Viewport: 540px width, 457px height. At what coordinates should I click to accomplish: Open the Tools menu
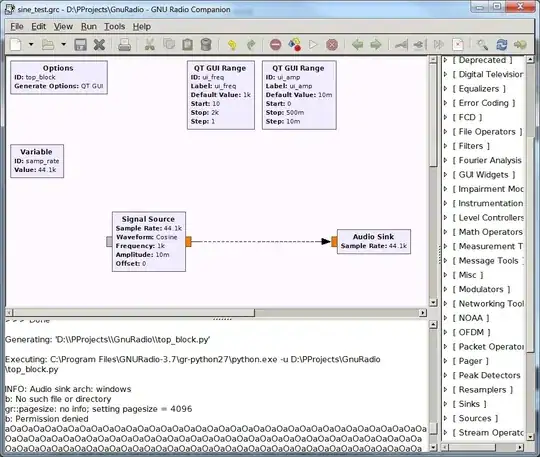[x=114, y=27]
